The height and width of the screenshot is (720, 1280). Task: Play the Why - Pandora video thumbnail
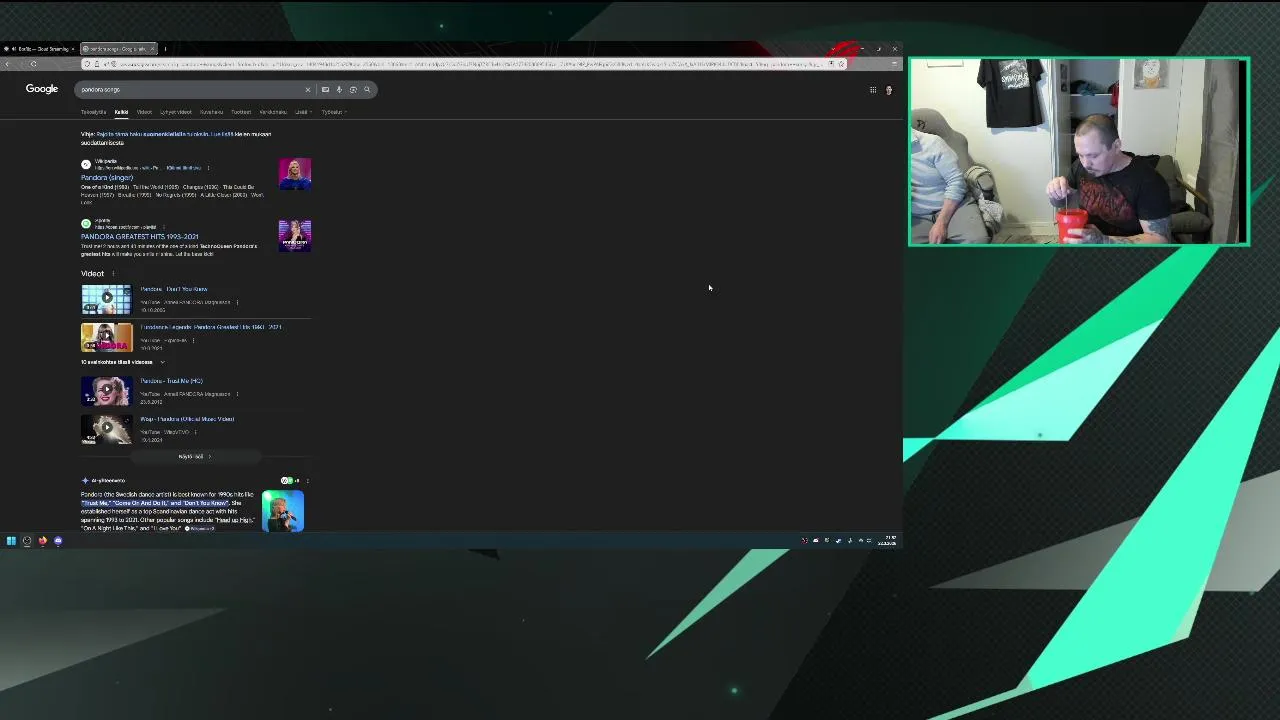[x=106, y=429]
